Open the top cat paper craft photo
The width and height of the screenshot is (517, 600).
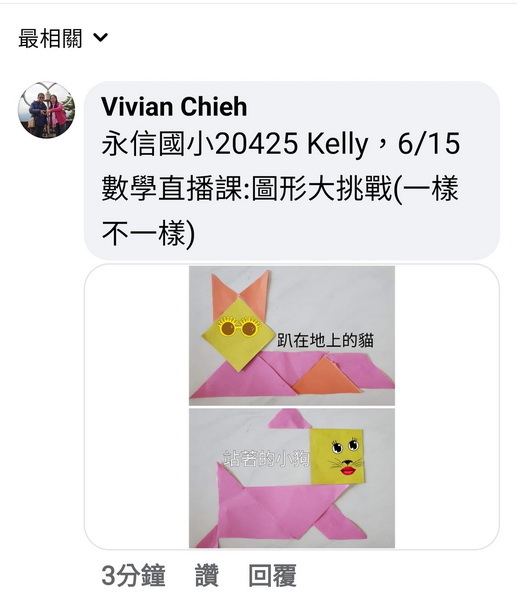coord(292,336)
